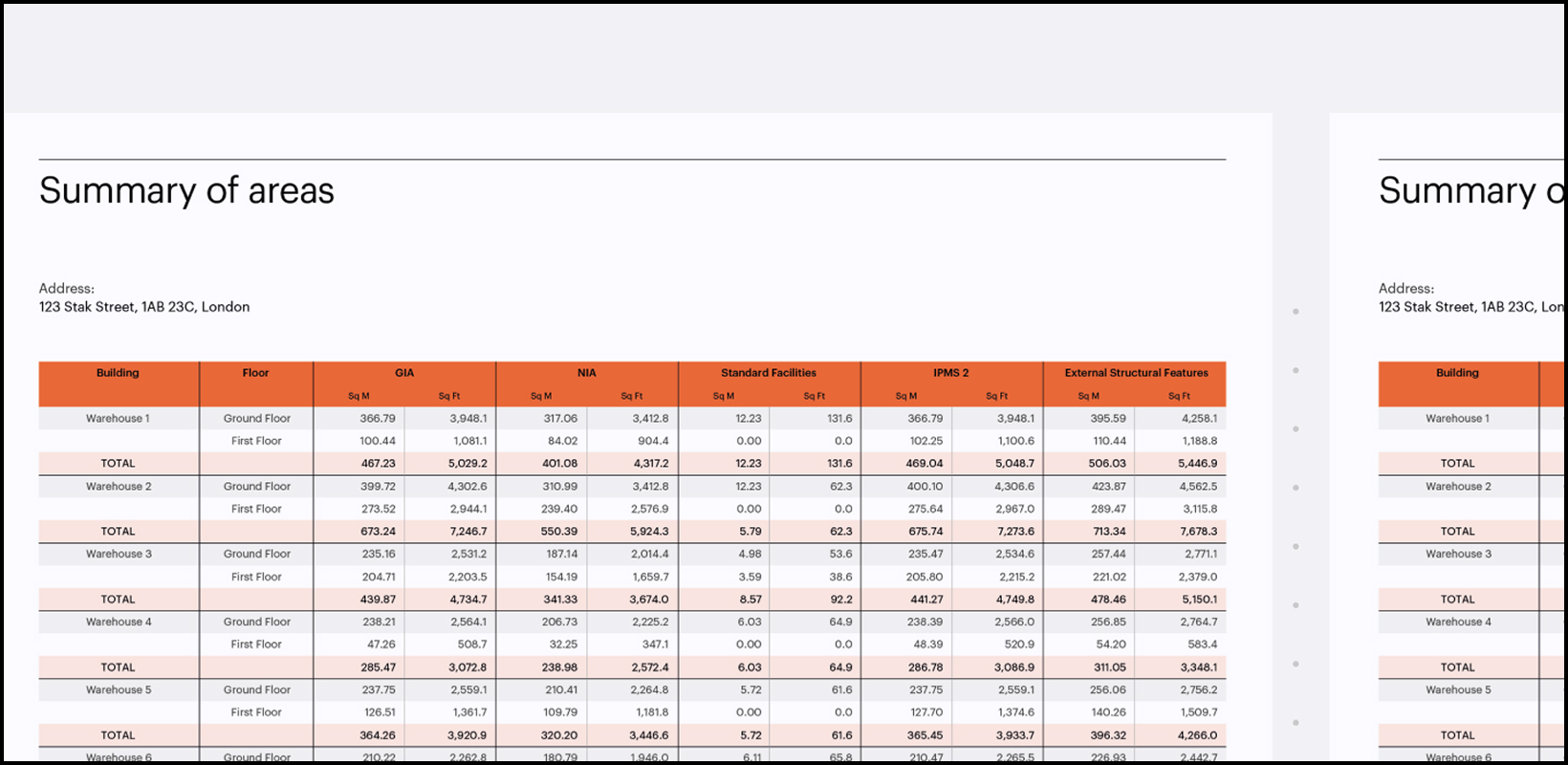Click the "Summary of areas" heading on first page
This screenshot has width=1568, height=765.
pyautogui.click(x=186, y=191)
